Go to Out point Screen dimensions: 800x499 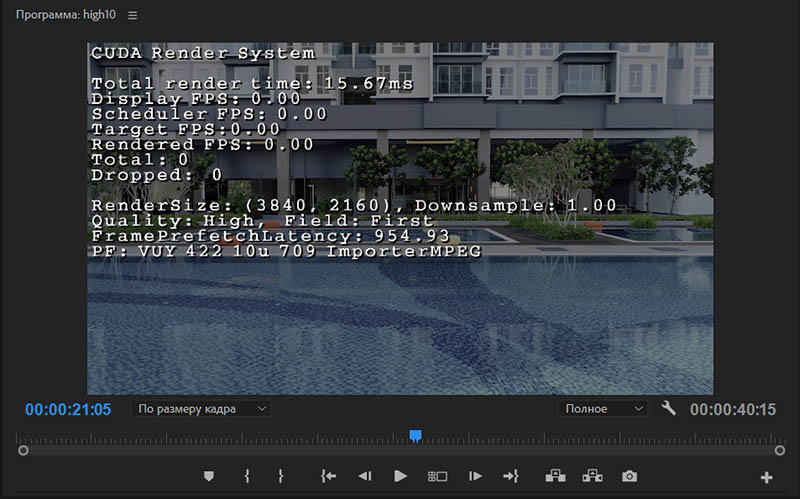point(511,476)
